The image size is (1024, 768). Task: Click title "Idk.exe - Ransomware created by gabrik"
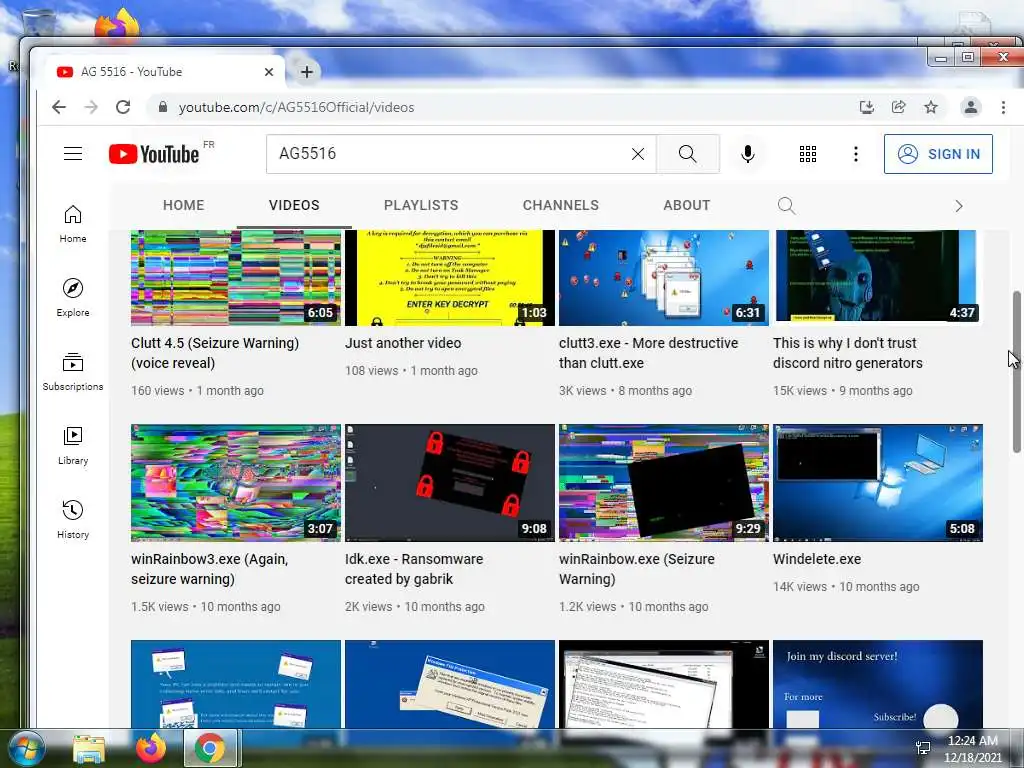pos(414,569)
